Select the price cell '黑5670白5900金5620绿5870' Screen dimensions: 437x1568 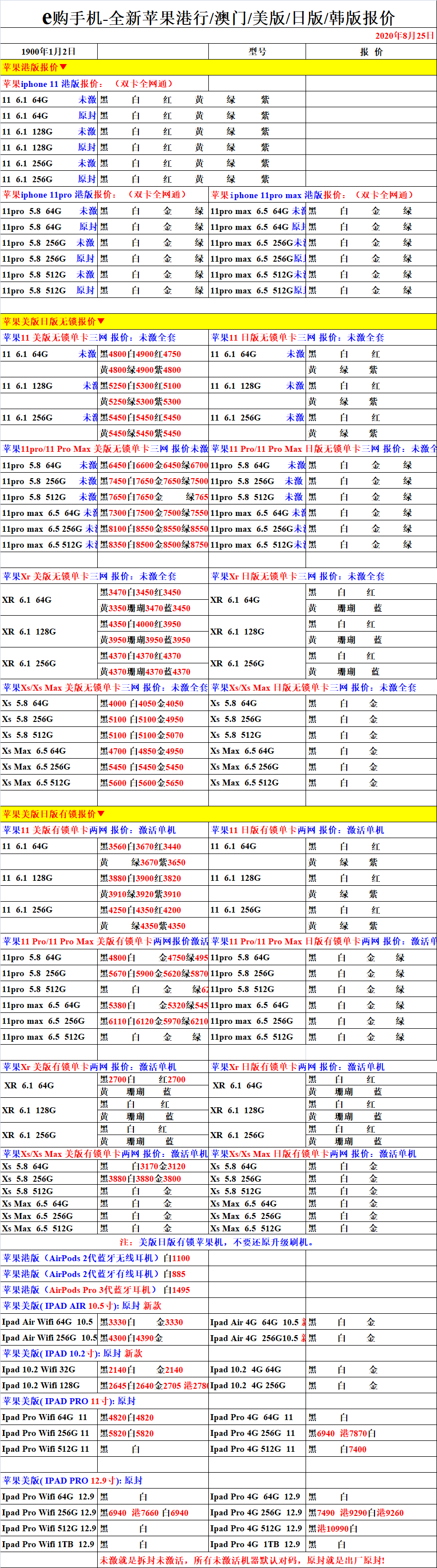point(153,973)
